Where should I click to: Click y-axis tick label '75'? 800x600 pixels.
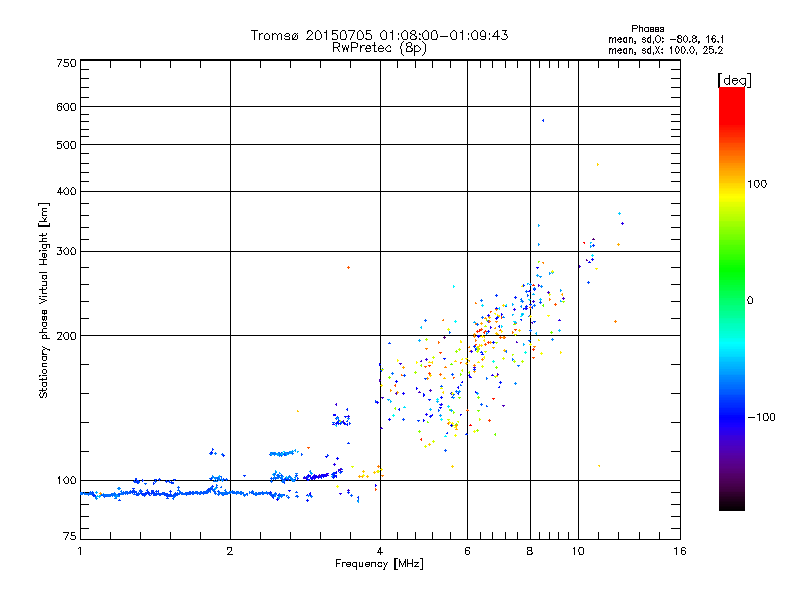tap(70, 536)
